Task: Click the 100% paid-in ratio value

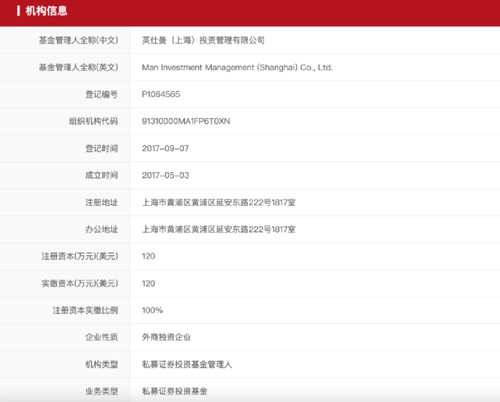Action: tap(152, 310)
